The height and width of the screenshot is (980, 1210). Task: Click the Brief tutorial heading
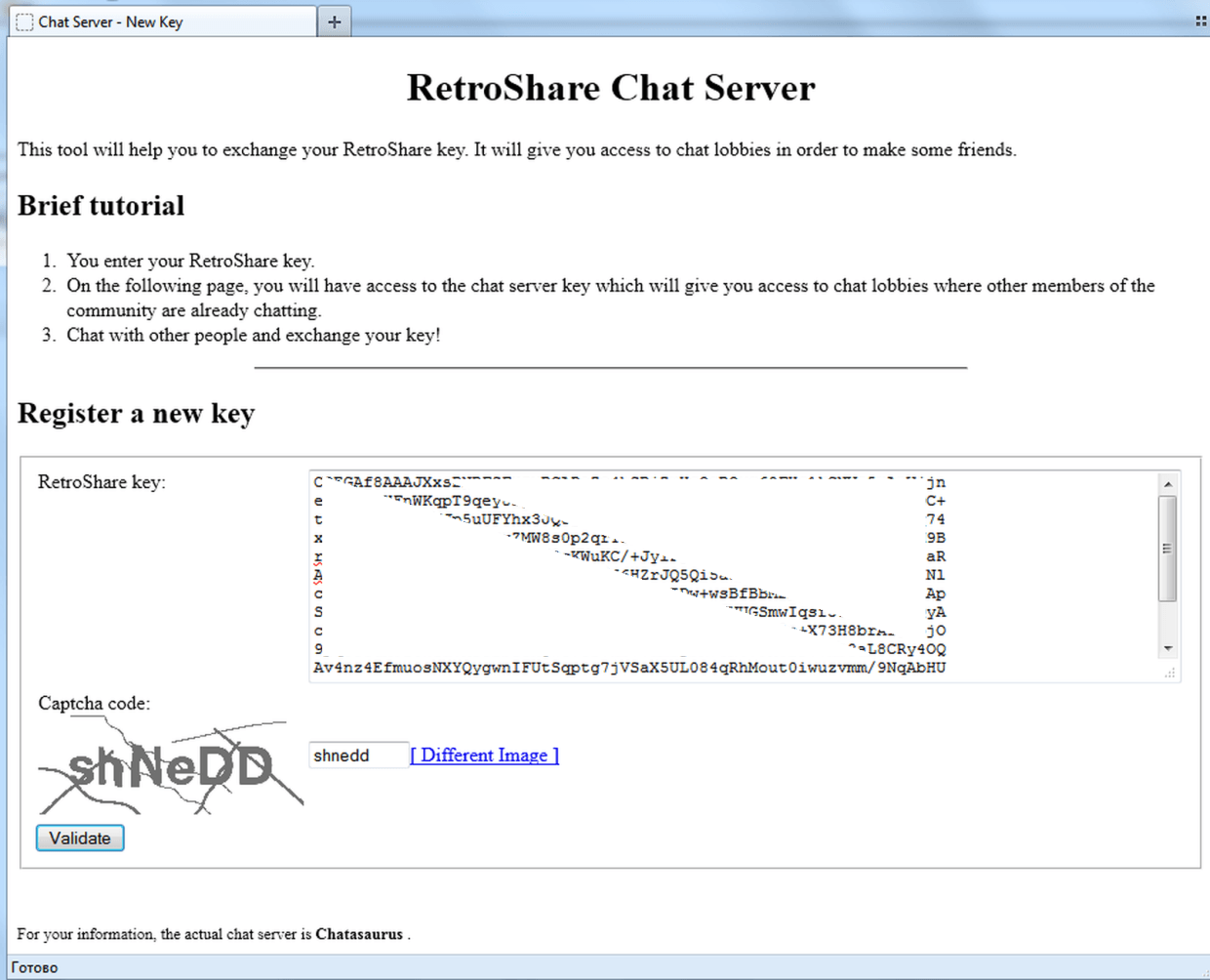pos(101,206)
